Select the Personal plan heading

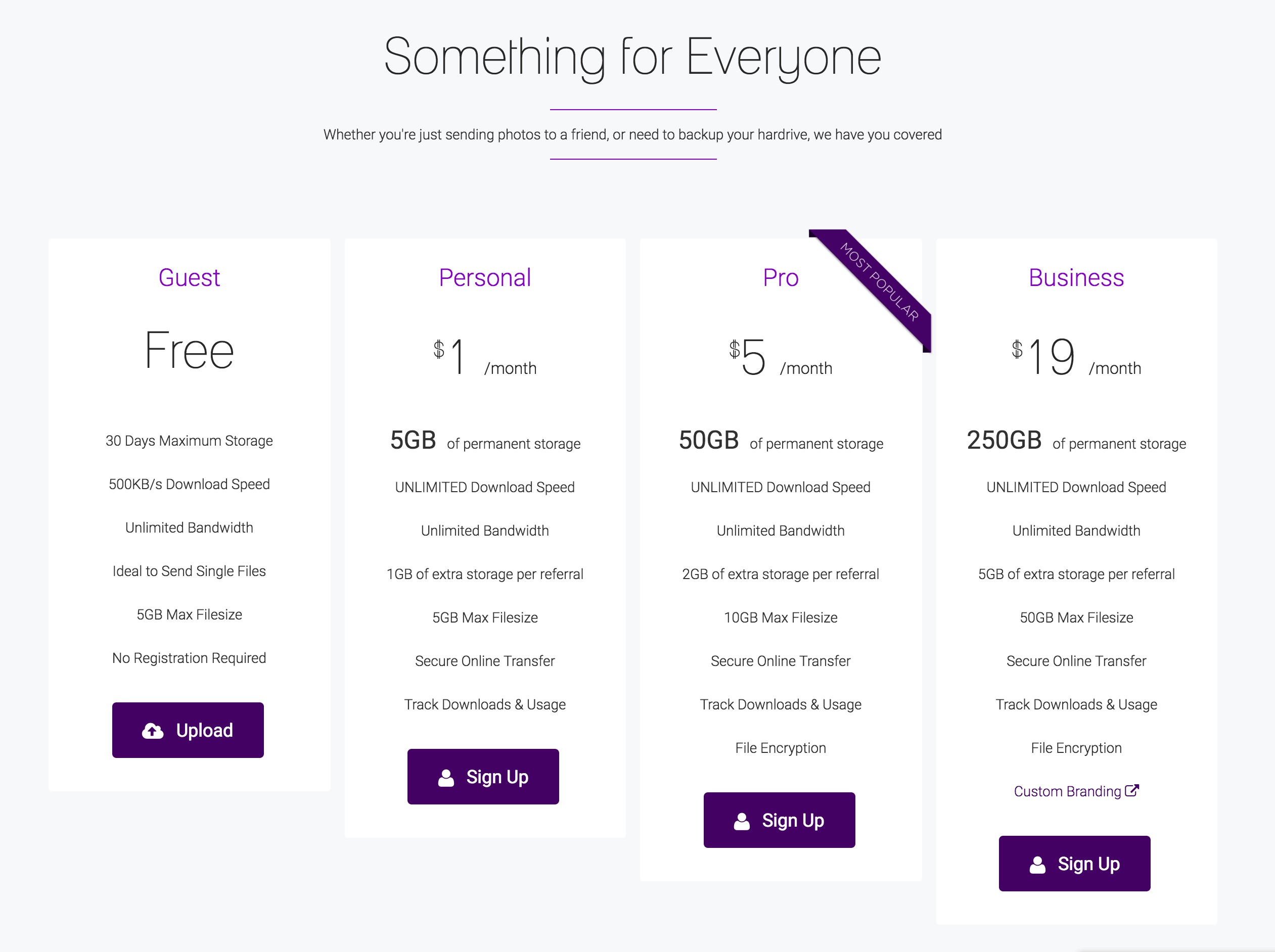tap(485, 278)
